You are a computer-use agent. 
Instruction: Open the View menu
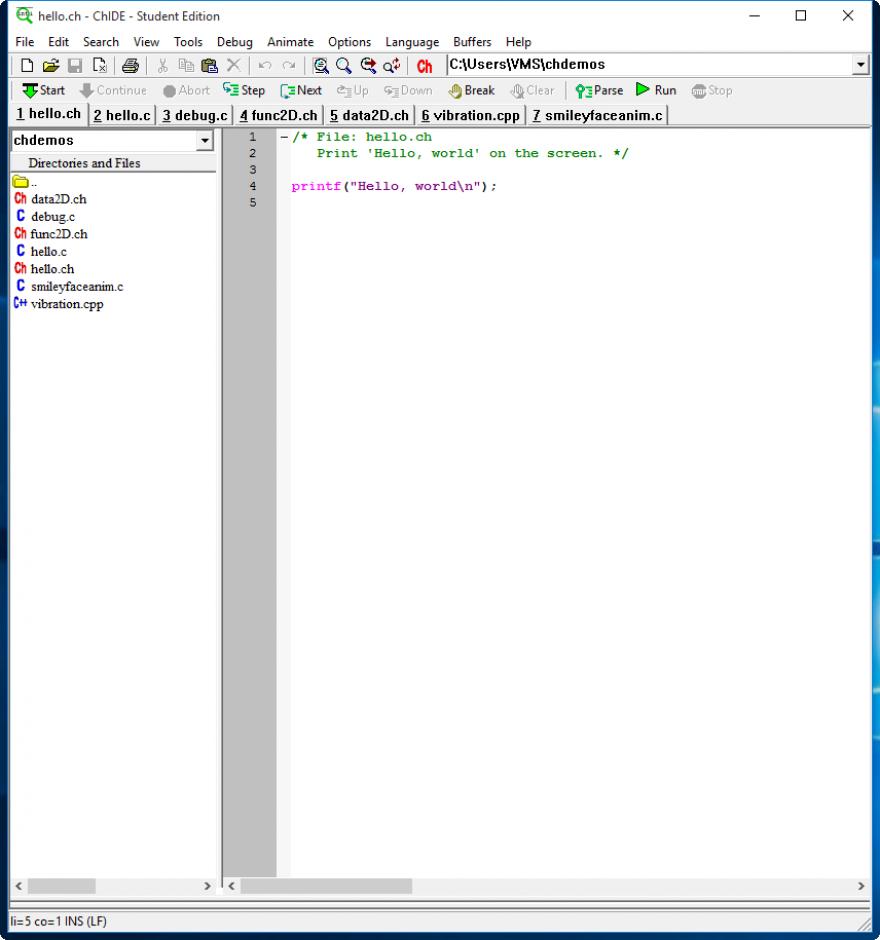coord(146,42)
